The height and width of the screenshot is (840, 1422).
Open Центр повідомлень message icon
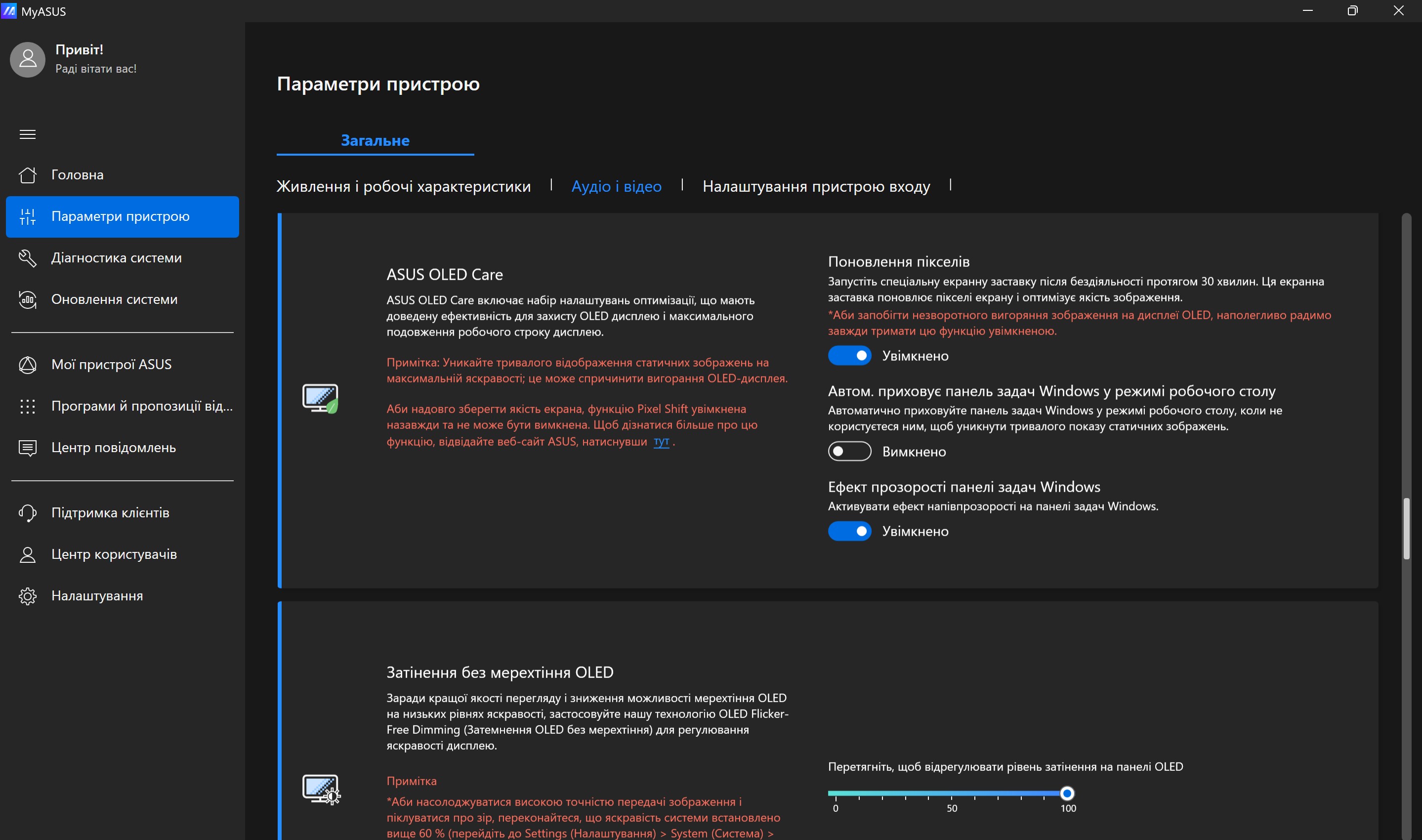[x=27, y=448]
